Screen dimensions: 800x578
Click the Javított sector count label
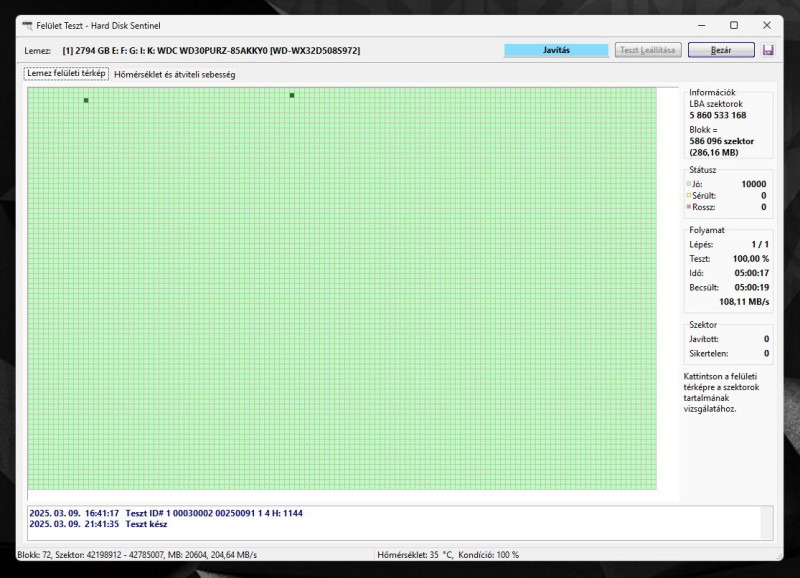[x=704, y=339]
